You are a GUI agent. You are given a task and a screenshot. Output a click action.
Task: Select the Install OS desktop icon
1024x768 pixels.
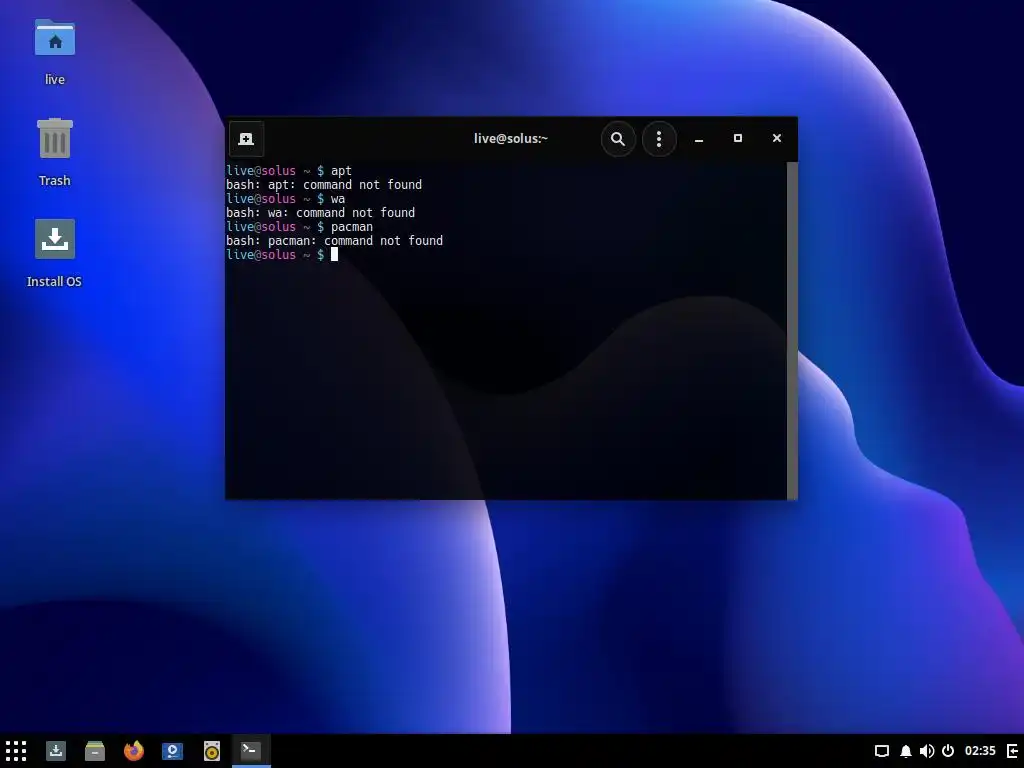coord(55,239)
